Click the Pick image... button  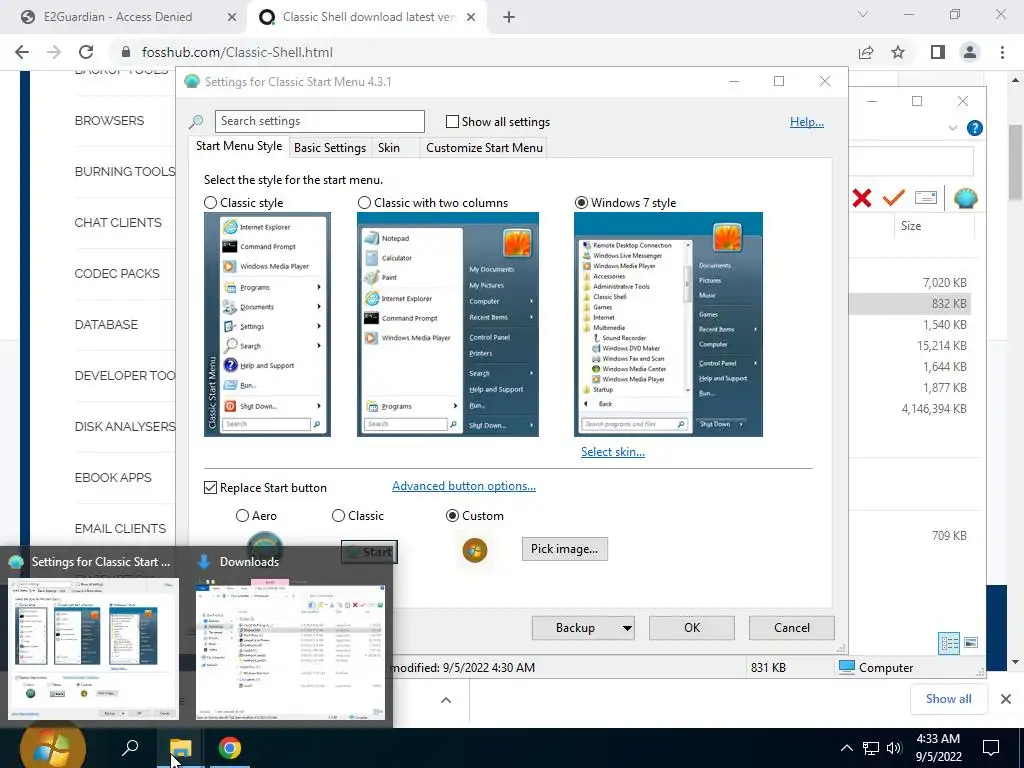(564, 549)
